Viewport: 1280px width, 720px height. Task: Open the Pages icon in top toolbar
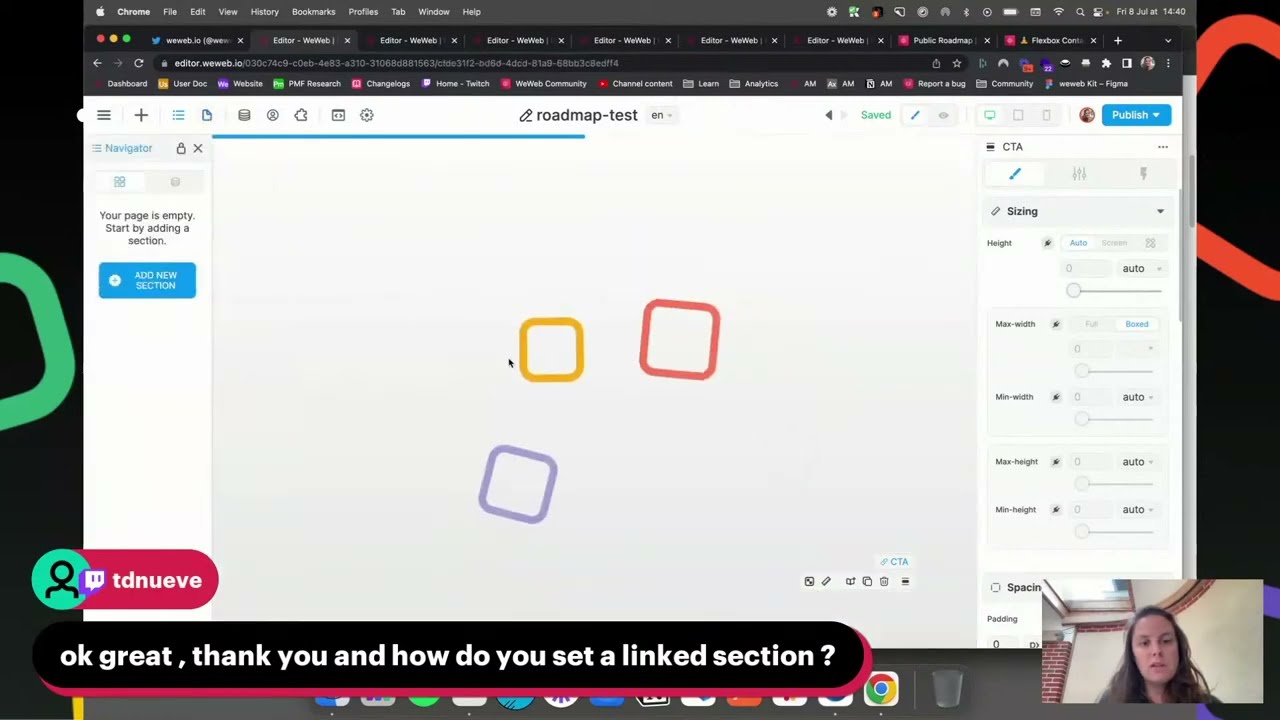207,115
